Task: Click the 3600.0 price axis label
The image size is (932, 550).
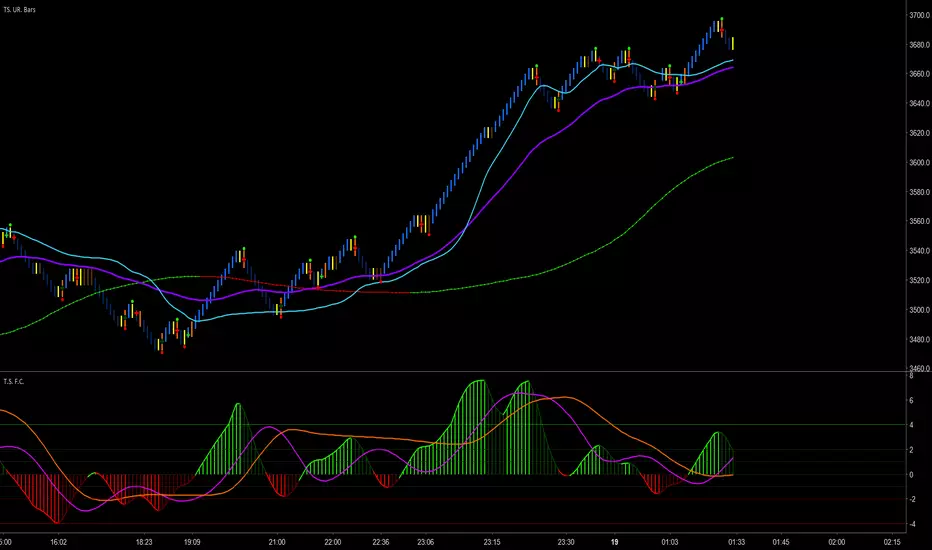Action: point(910,163)
